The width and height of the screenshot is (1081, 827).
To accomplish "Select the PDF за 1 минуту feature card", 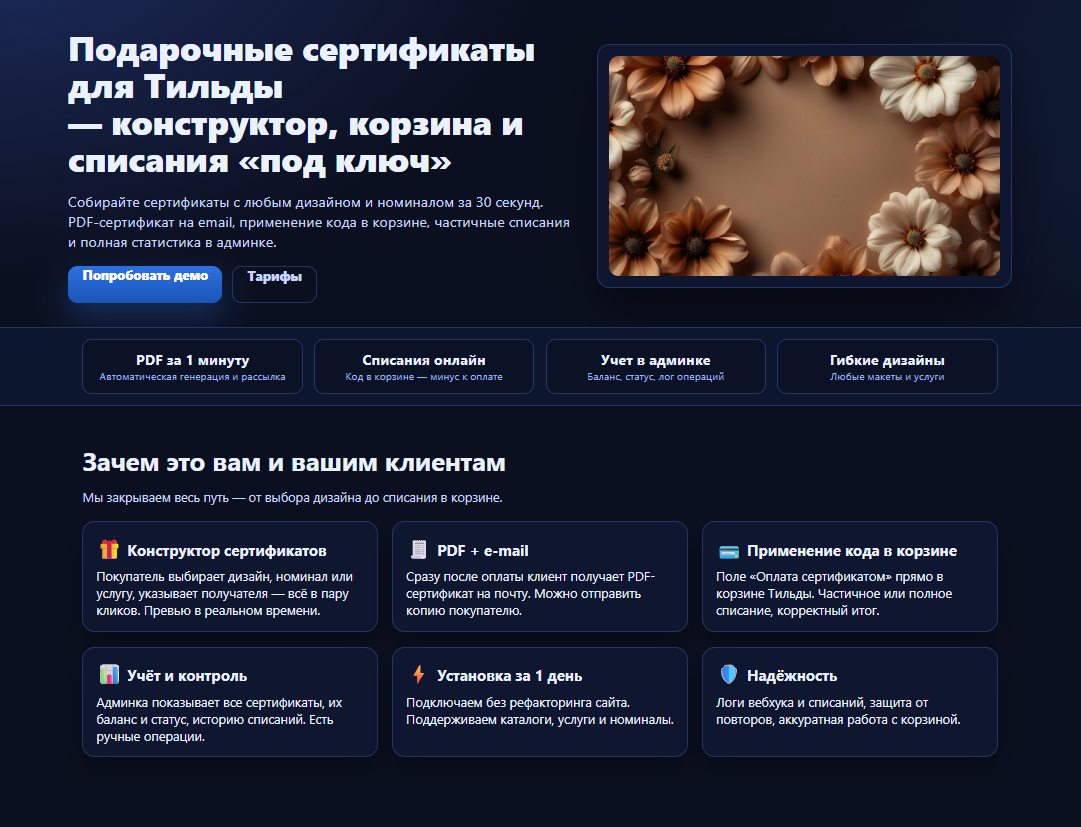I will 192,366.
